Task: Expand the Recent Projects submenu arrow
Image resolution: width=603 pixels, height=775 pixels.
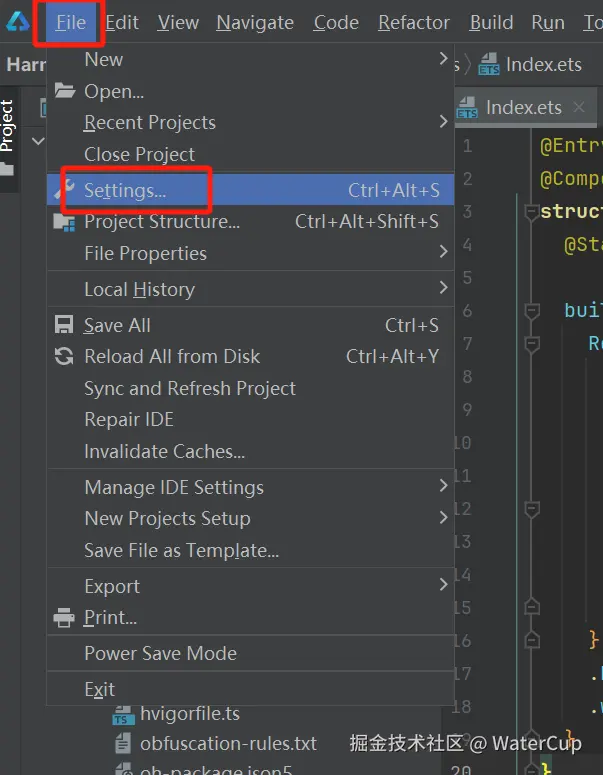Action: tap(443, 122)
